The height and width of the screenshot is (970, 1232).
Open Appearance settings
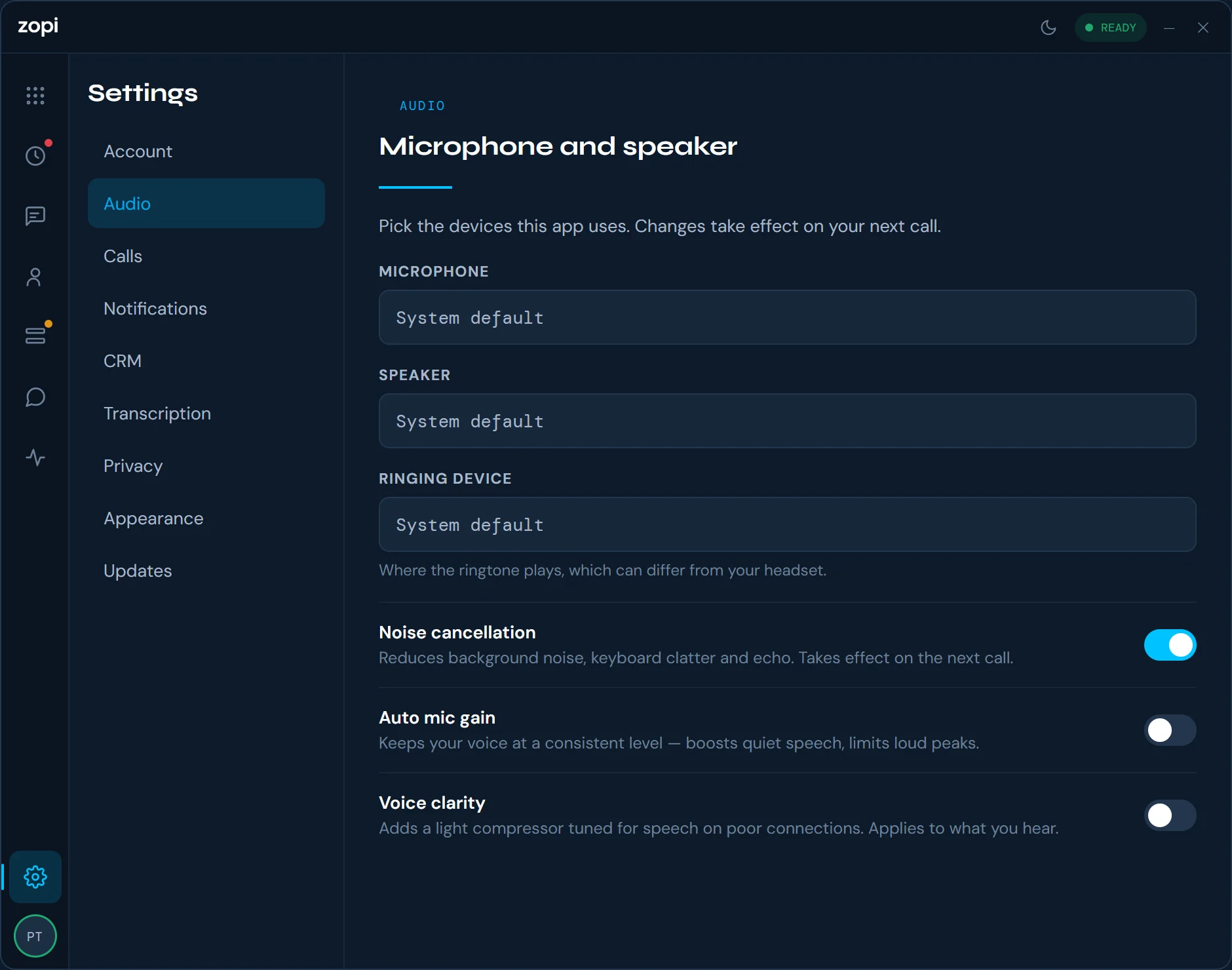tap(206, 518)
